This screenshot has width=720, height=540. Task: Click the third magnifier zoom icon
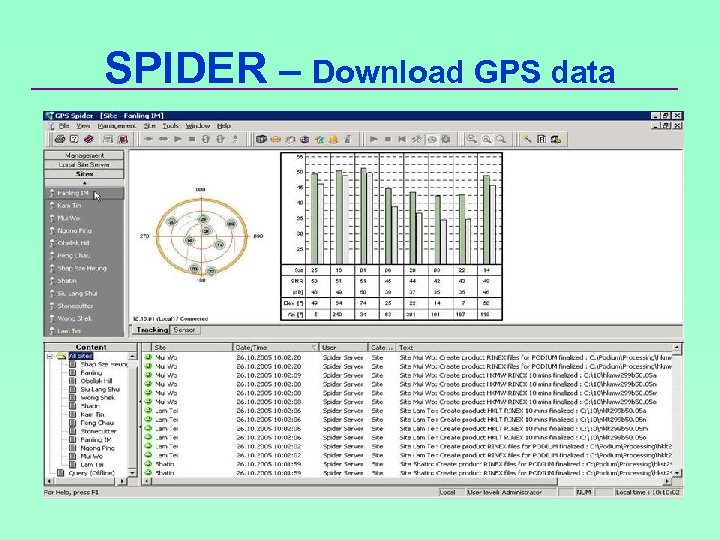[x=501, y=139]
